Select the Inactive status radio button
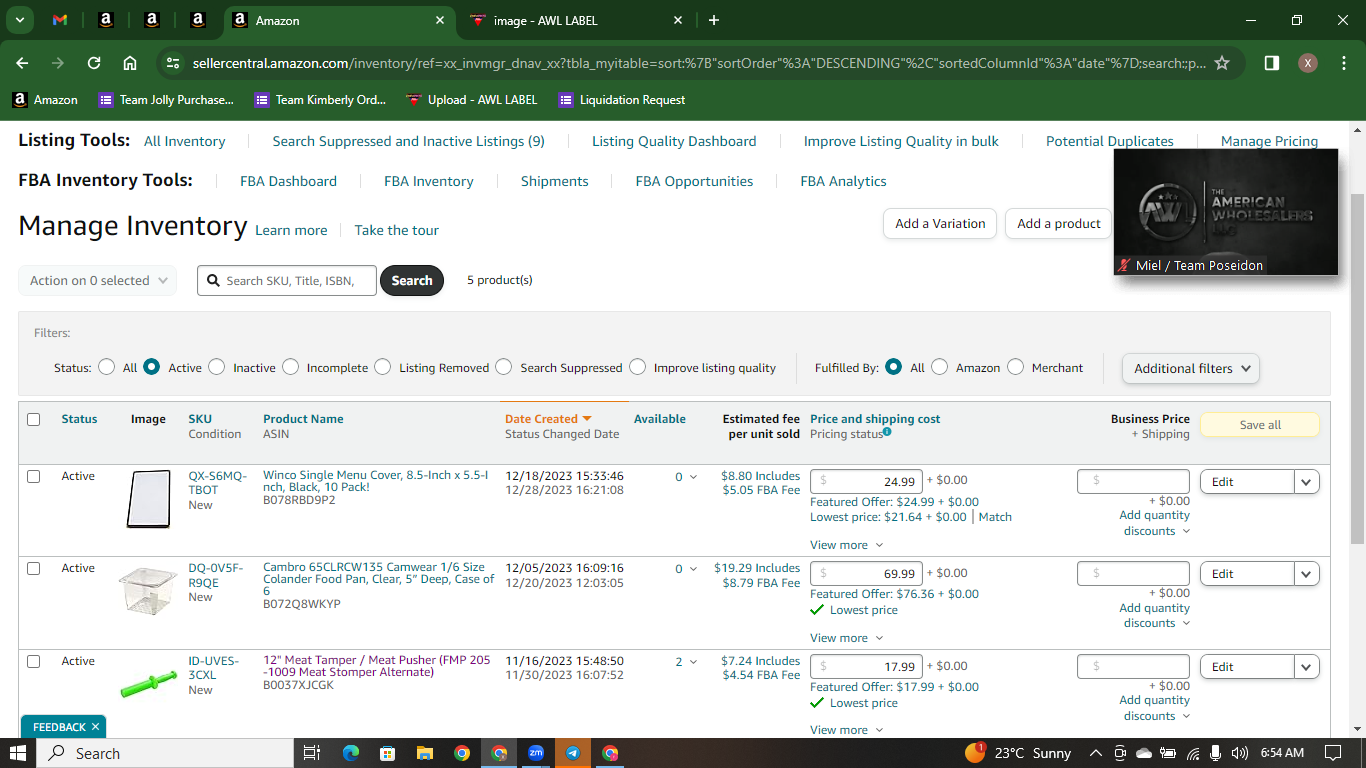Viewport: 1366px width, 768px height. click(217, 367)
